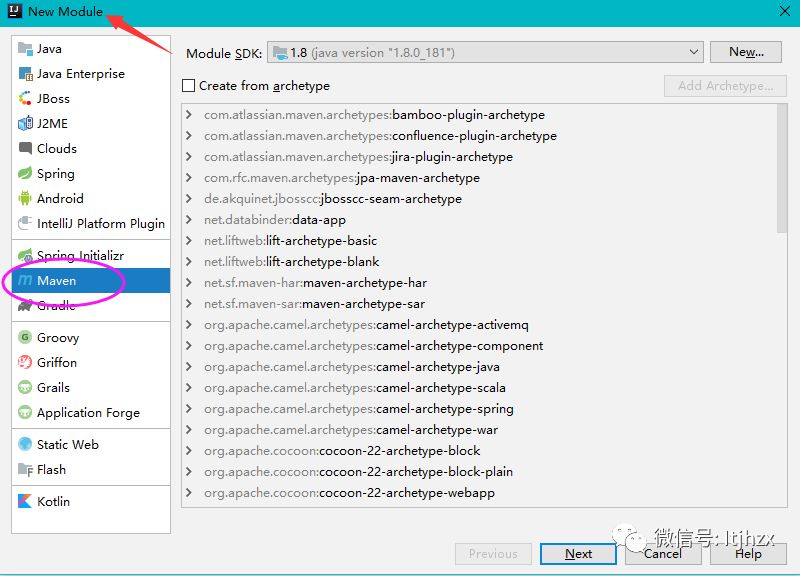The height and width of the screenshot is (576, 800).
Task: Select camel-archetype-java row
Action: pyautogui.click(x=484, y=367)
